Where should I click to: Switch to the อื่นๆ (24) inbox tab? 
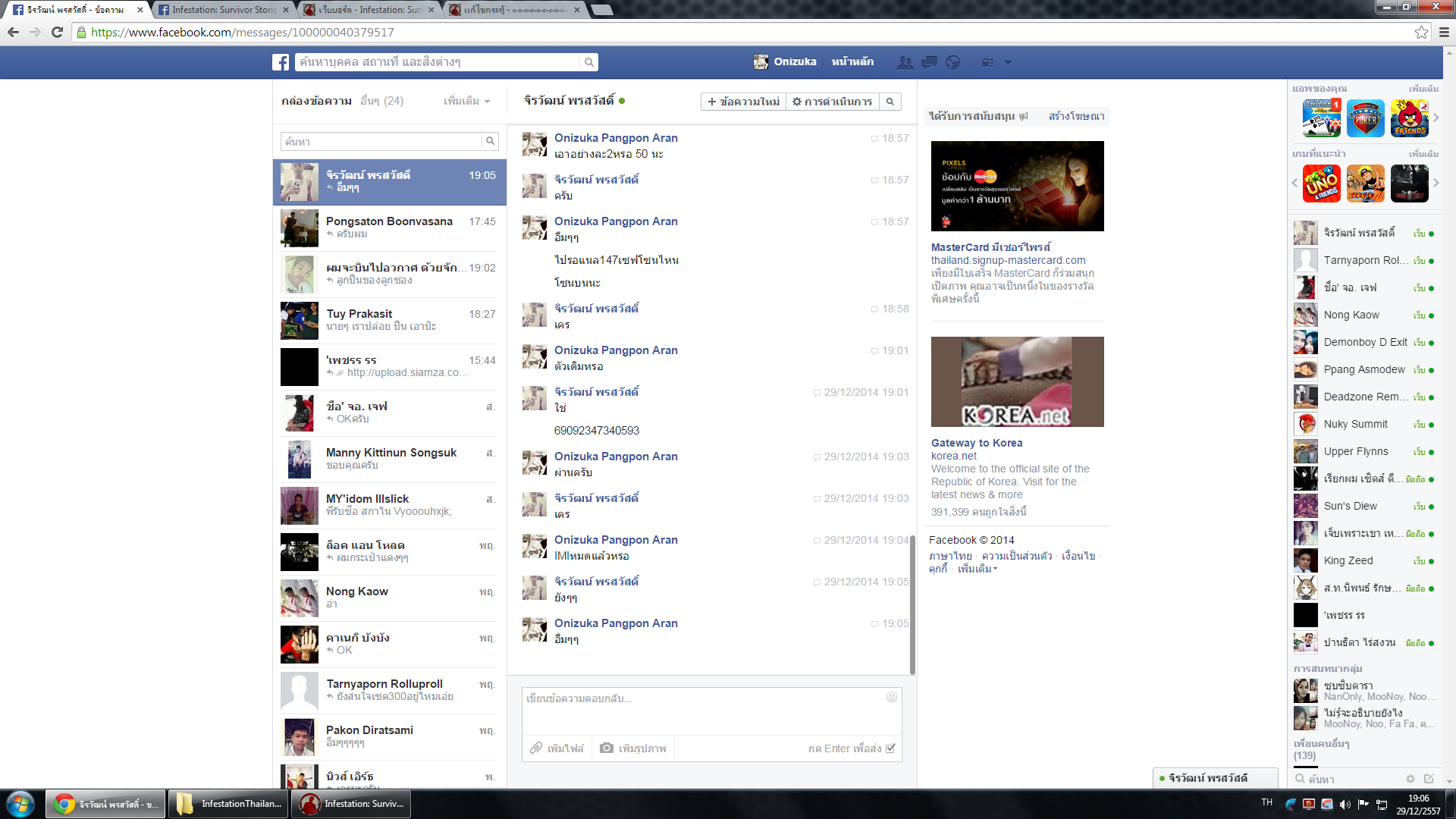point(381,101)
